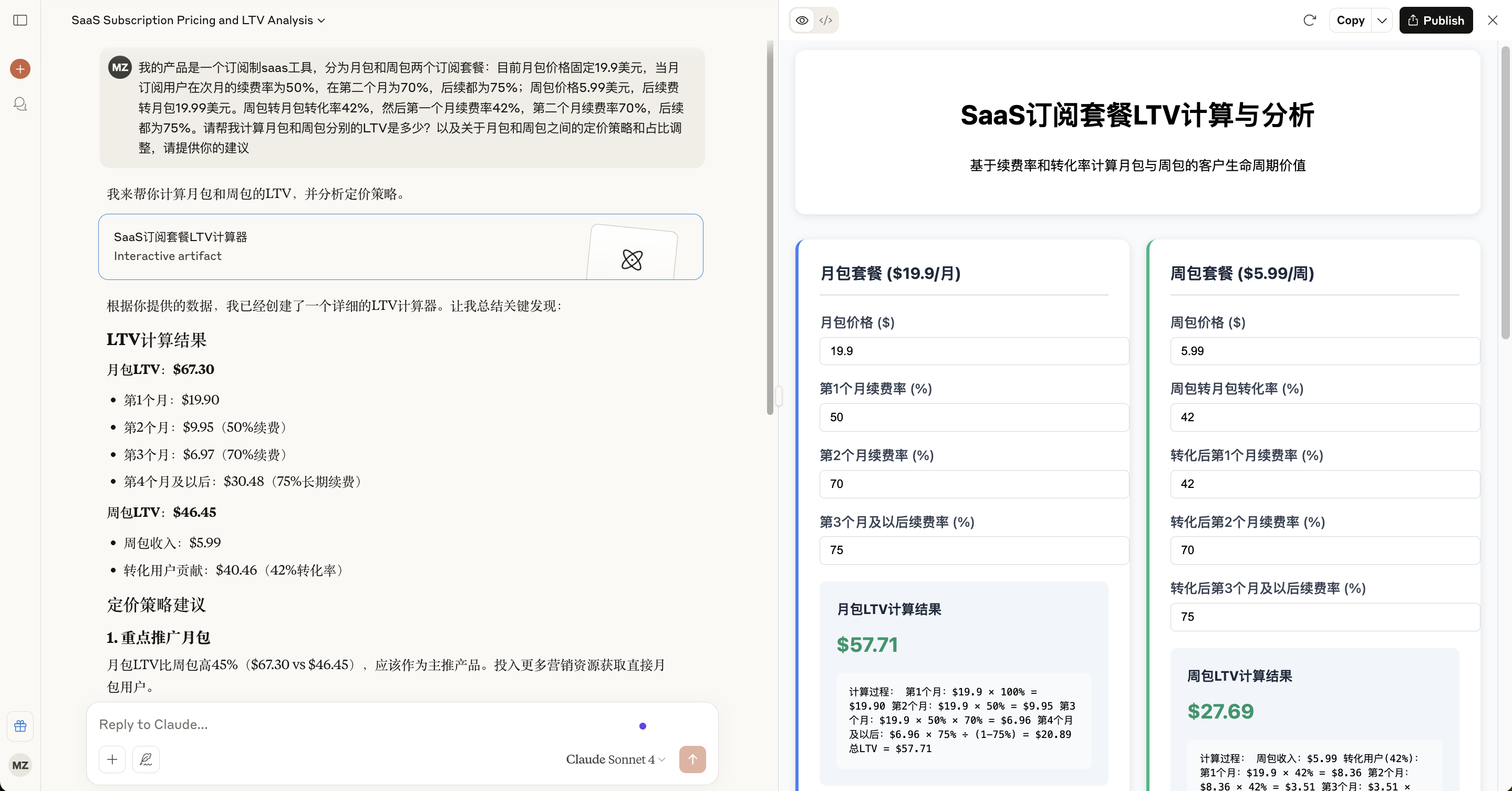This screenshot has width=1512, height=791.
Task: Publish the artifact
Action: (x=1436, y=20)
